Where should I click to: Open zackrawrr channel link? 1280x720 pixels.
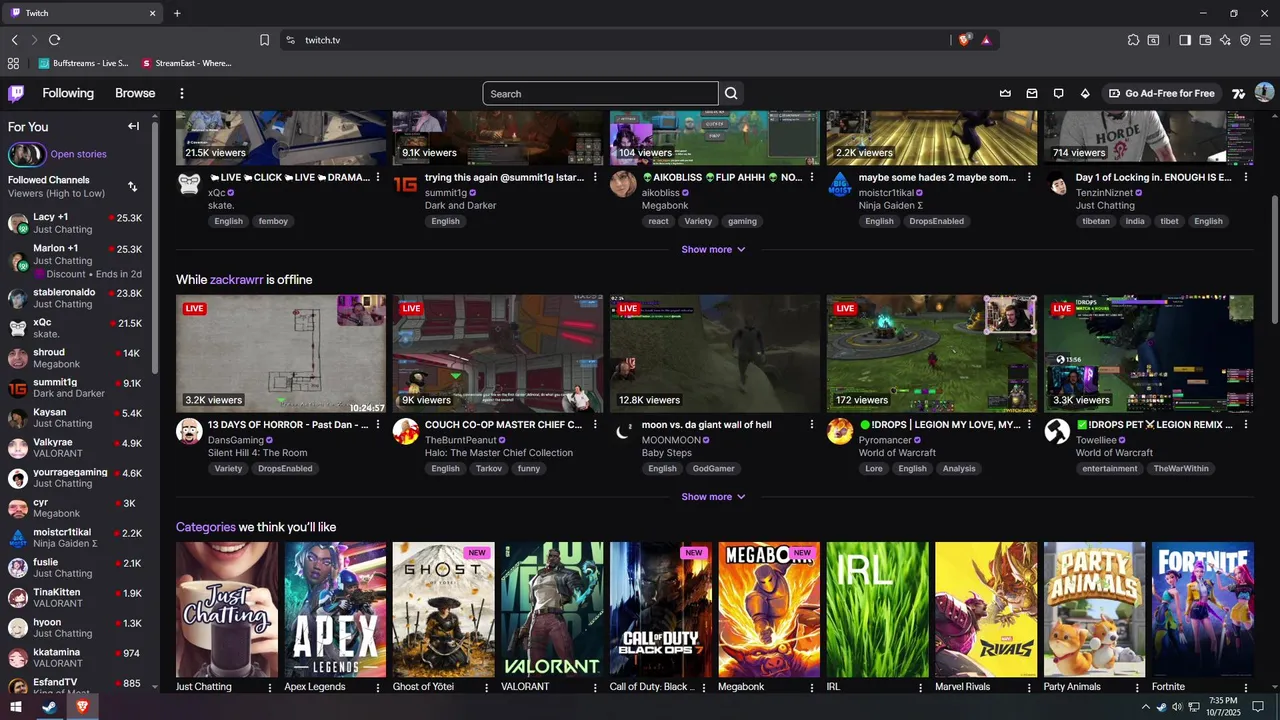tap(236, 280)
